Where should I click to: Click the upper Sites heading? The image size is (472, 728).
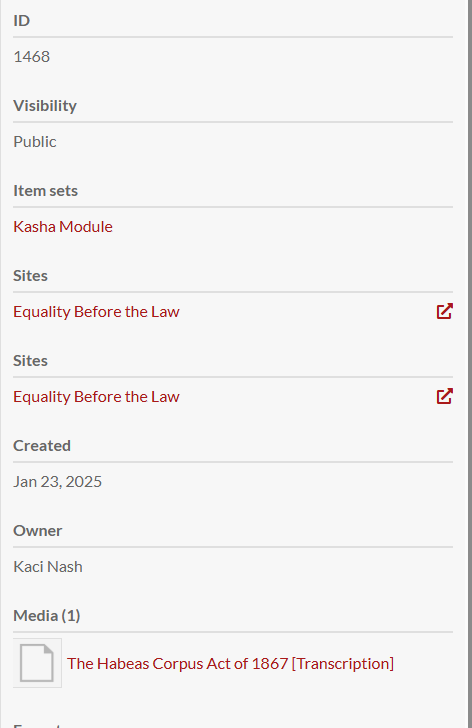coord(30,275)
